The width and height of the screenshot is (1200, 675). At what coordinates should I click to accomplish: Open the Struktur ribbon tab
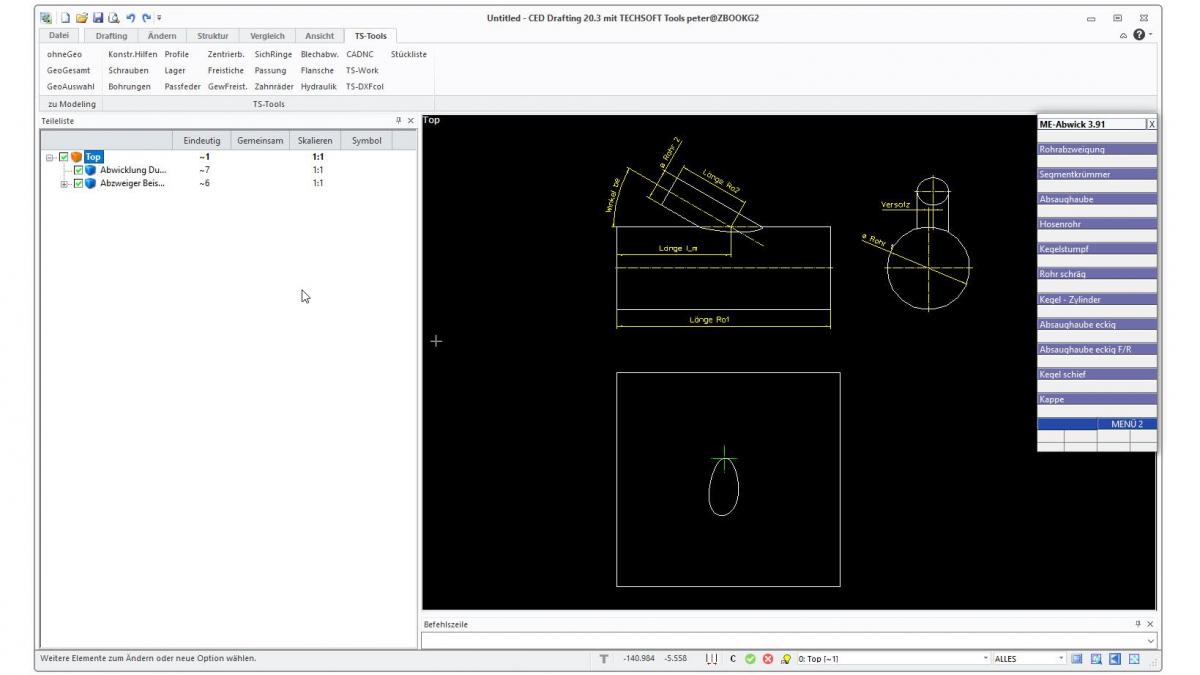point(213,36)
